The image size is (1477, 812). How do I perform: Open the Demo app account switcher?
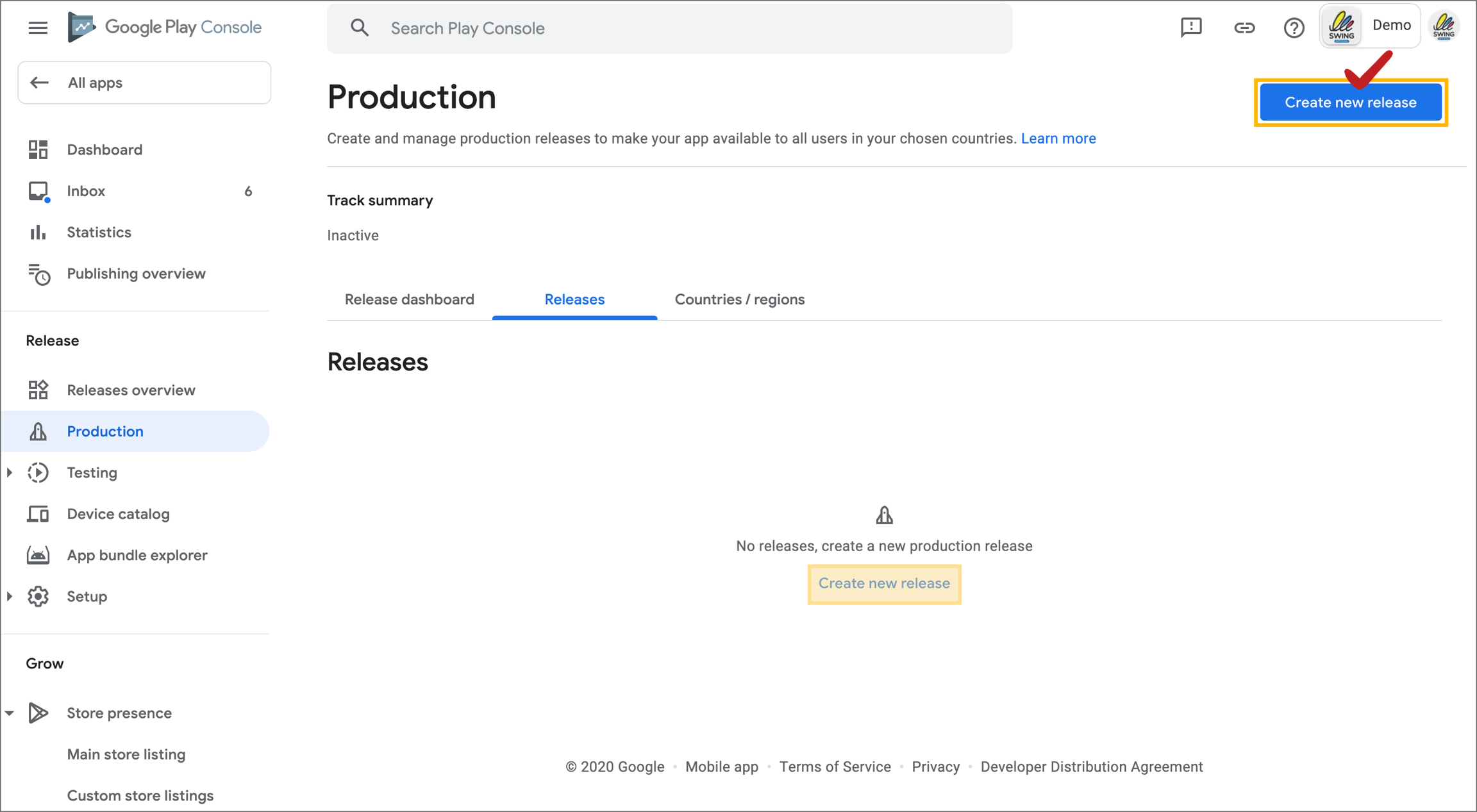pyautogui.click(x=1369, y=26)
